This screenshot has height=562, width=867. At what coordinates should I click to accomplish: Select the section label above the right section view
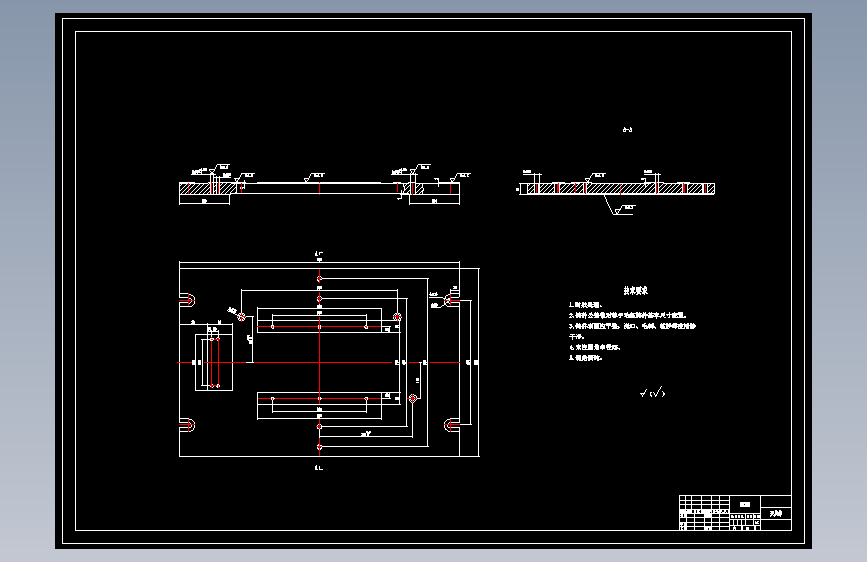point(628,130)
